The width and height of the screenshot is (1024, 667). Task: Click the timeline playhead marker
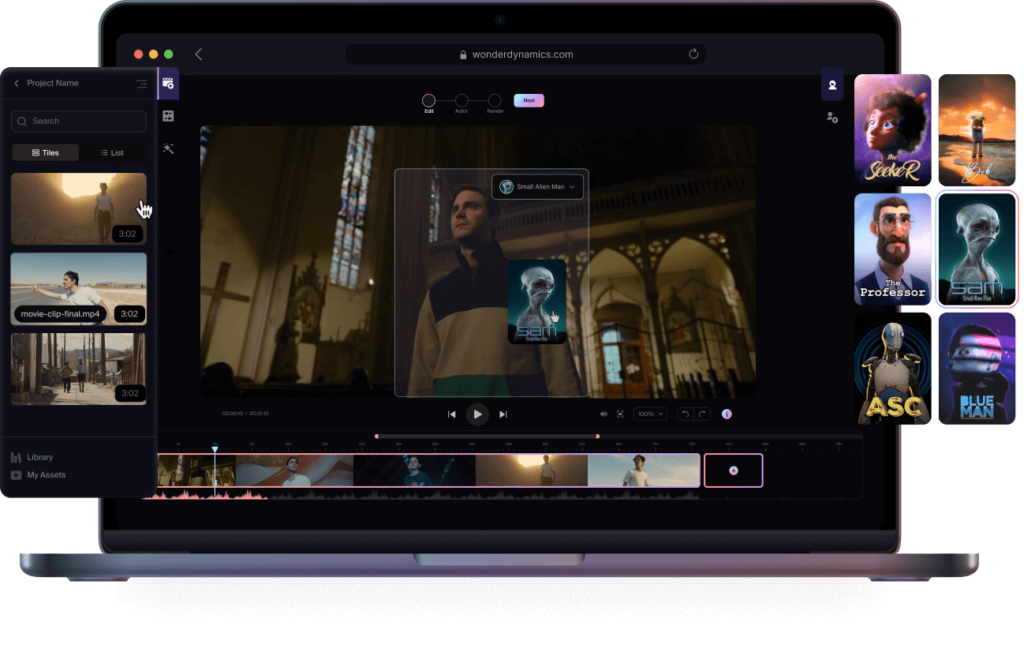(214, 449)
